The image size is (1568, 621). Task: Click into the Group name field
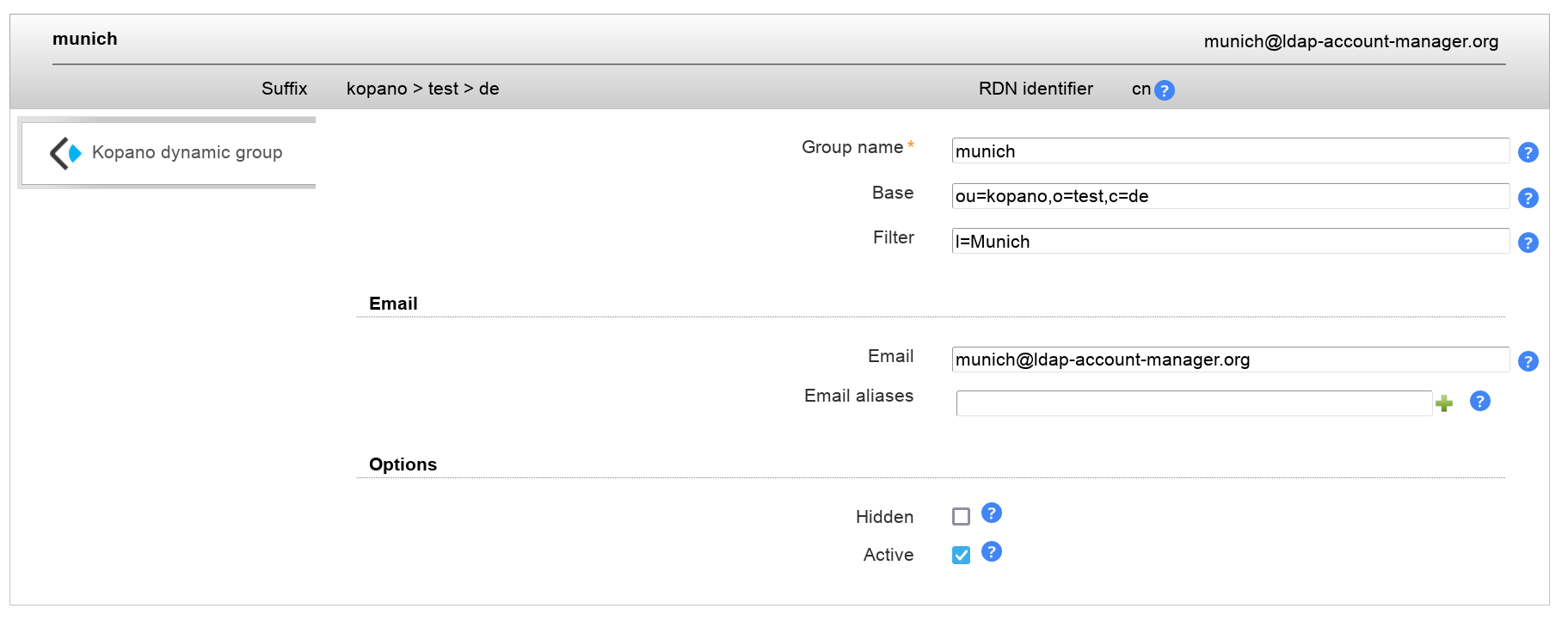tap(1229, 151)
